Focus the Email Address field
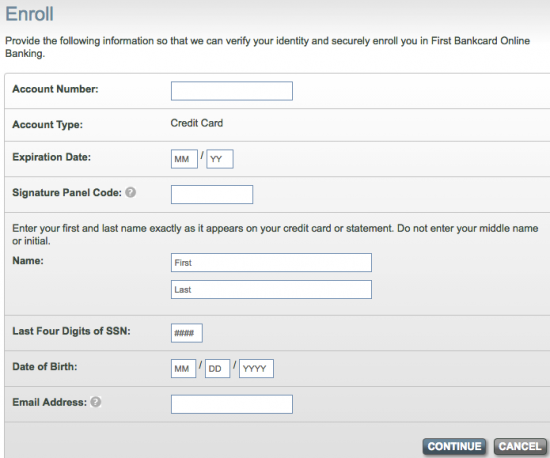Image resolution: width=550 pixels, height=458 pixels. [x=232, y=404]
